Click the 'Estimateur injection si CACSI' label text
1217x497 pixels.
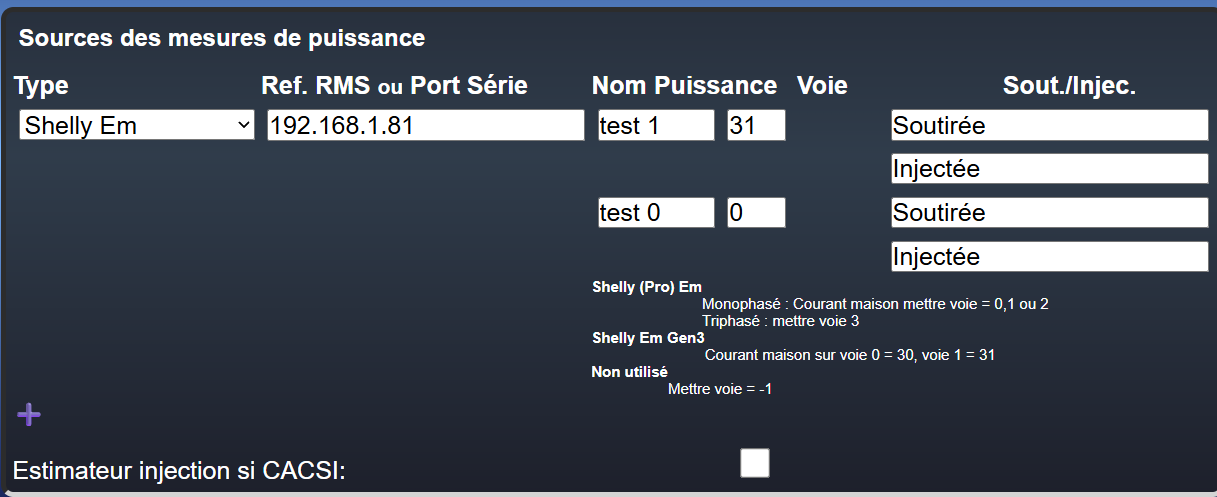point(179,470)
